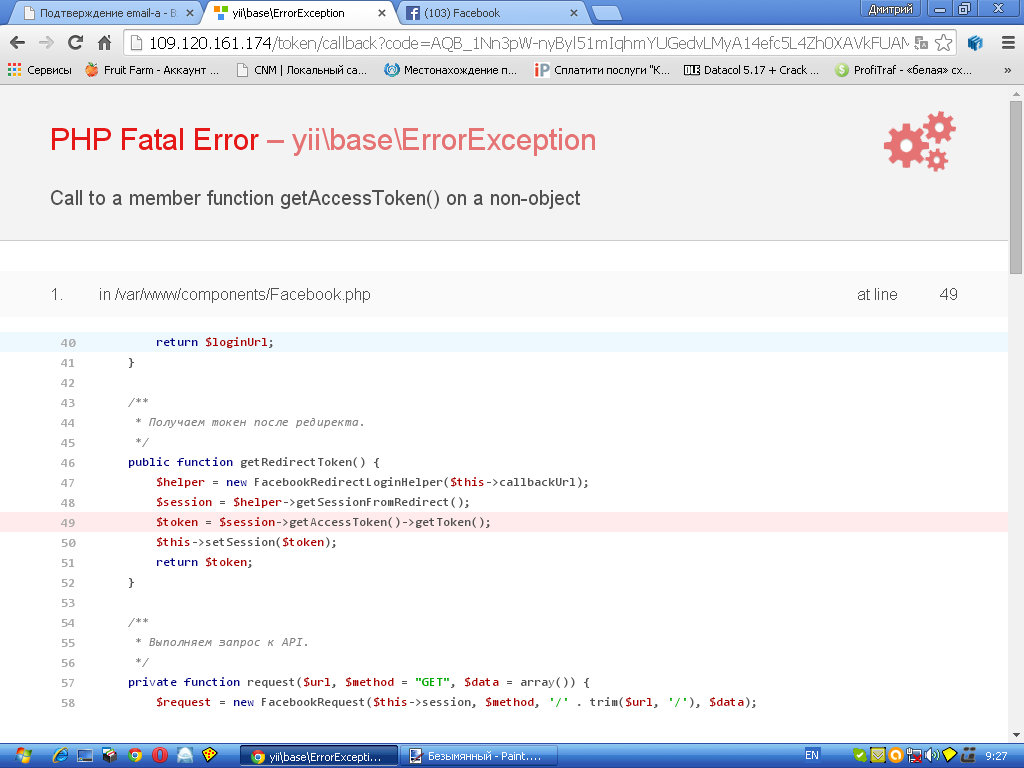This screenshot has width=1024, height=768.
Task: Close the (103) Facebook tab
Action: pyautogui.click(x=574, y=13)
